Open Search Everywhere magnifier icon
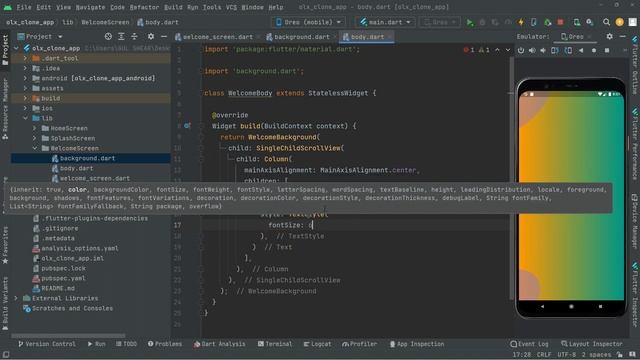 coord(607,22)
